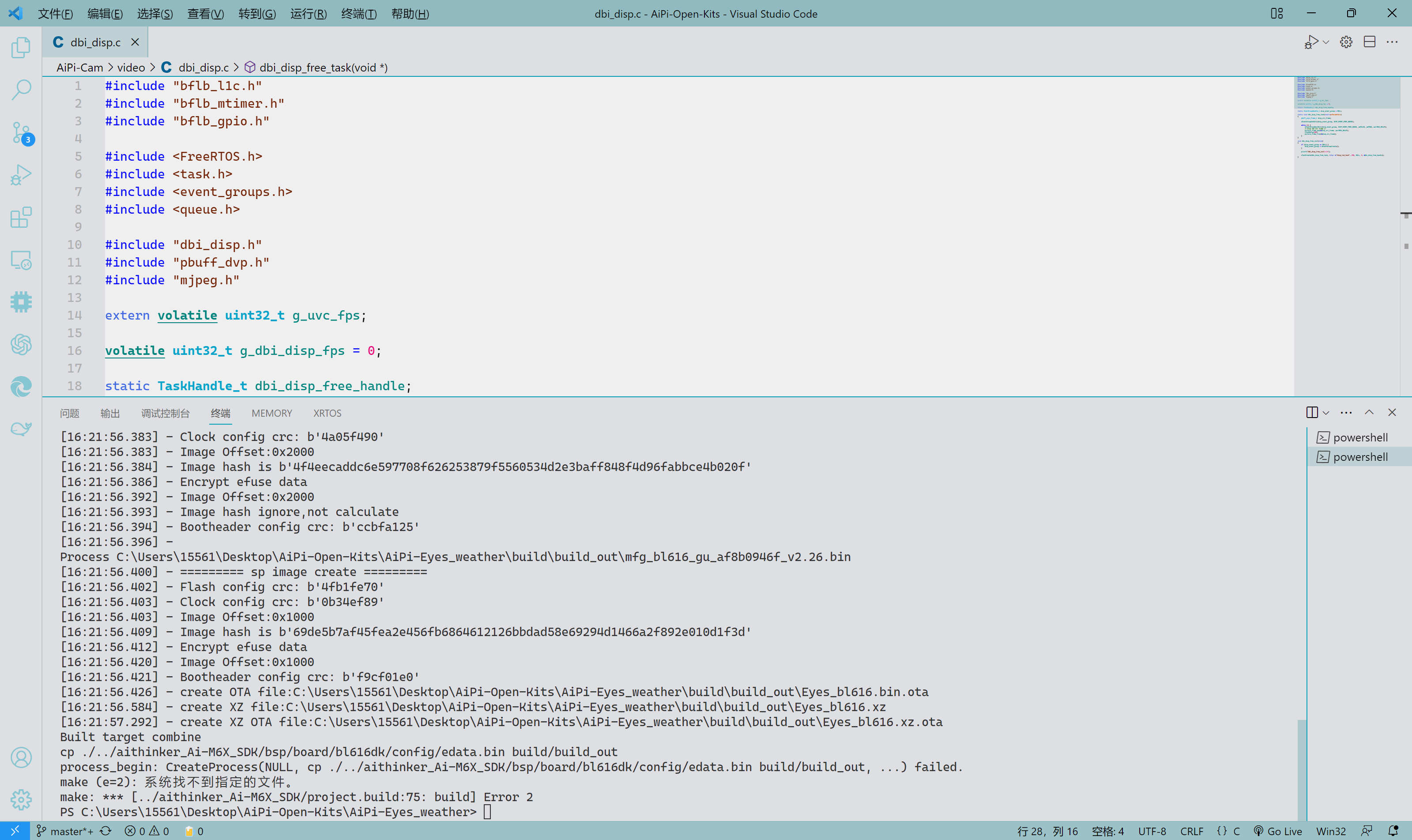
Task: Expand AiPi-Cam breadcrumb
Action: point(80,68)
